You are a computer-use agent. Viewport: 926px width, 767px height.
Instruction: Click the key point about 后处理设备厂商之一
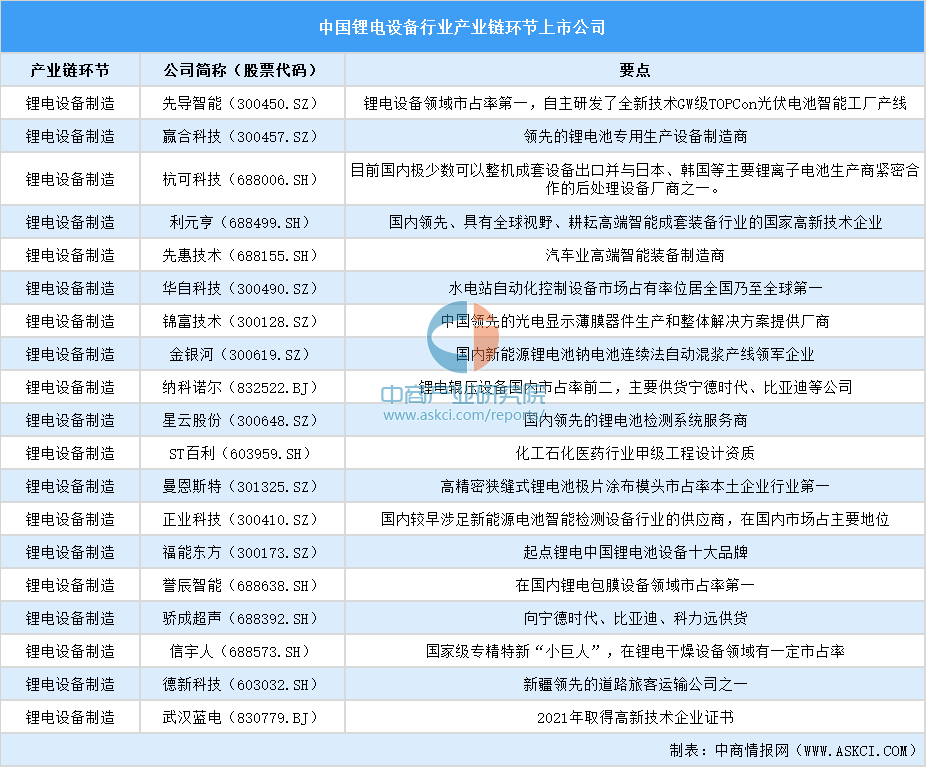635,179
